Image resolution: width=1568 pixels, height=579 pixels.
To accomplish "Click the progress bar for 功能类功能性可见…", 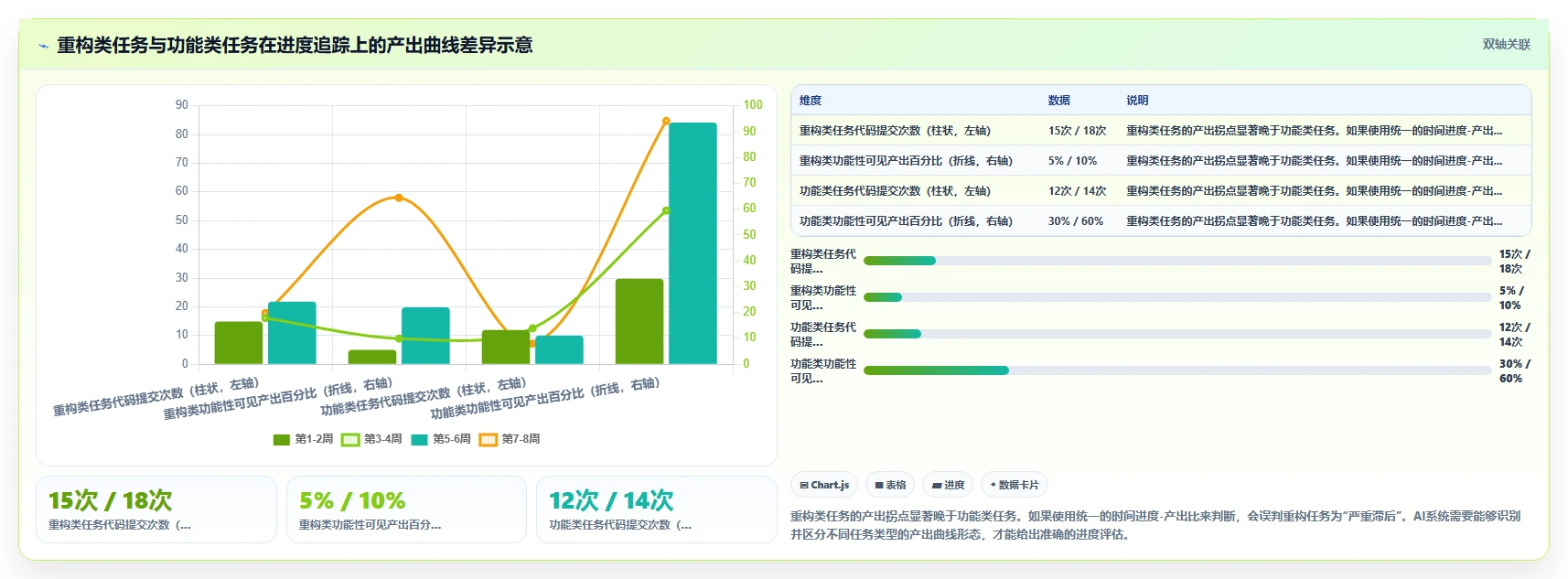I will (1177, 370).
